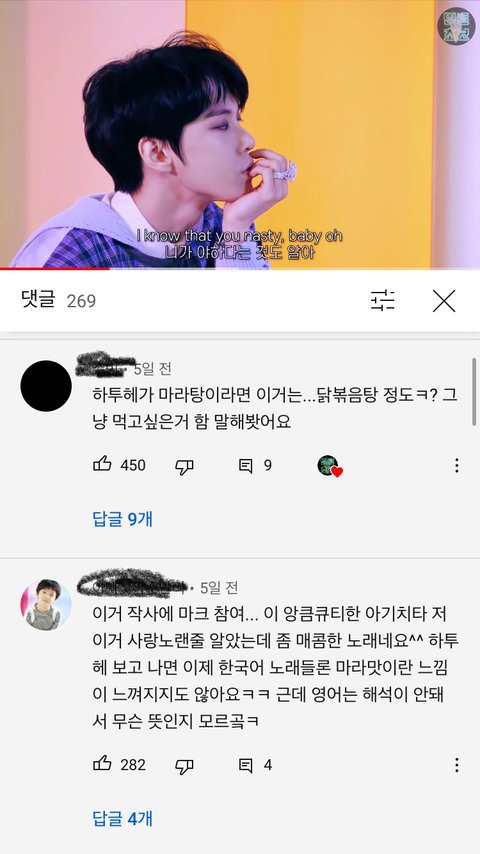This screenshot has height=854, width=480.
Task: Expand the 답글 9개 replies
Action: click(123, 519)
